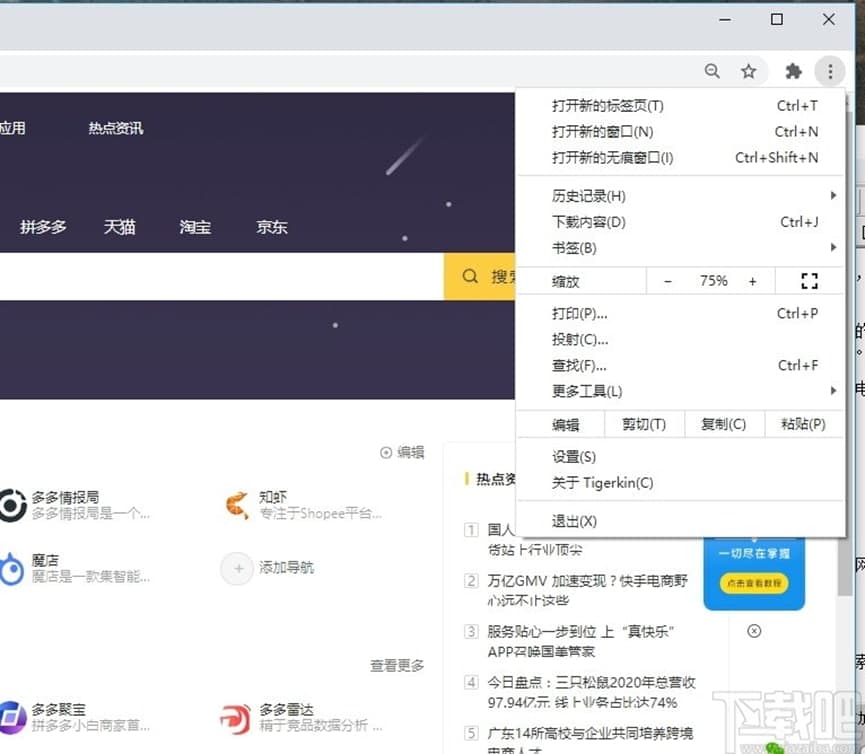Open the 知虾 shrimp icon shortcut
The width and height of the screenshot is (865, 754).
[x=237, y=505]
